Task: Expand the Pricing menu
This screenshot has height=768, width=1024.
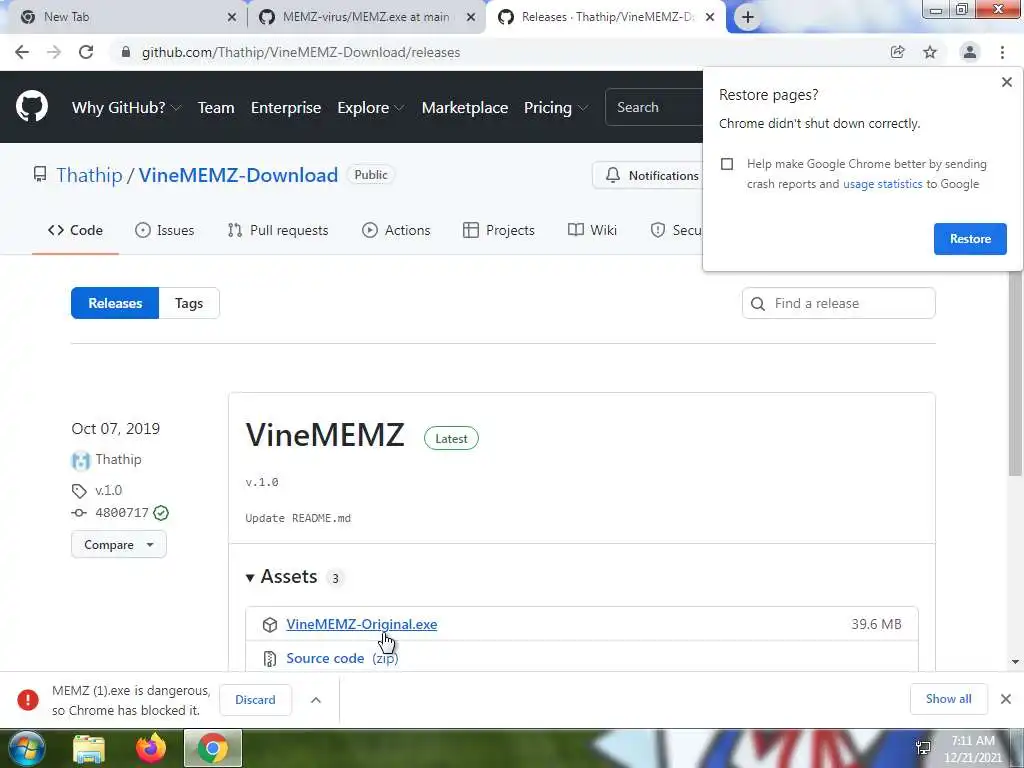Action: point(556,107)
